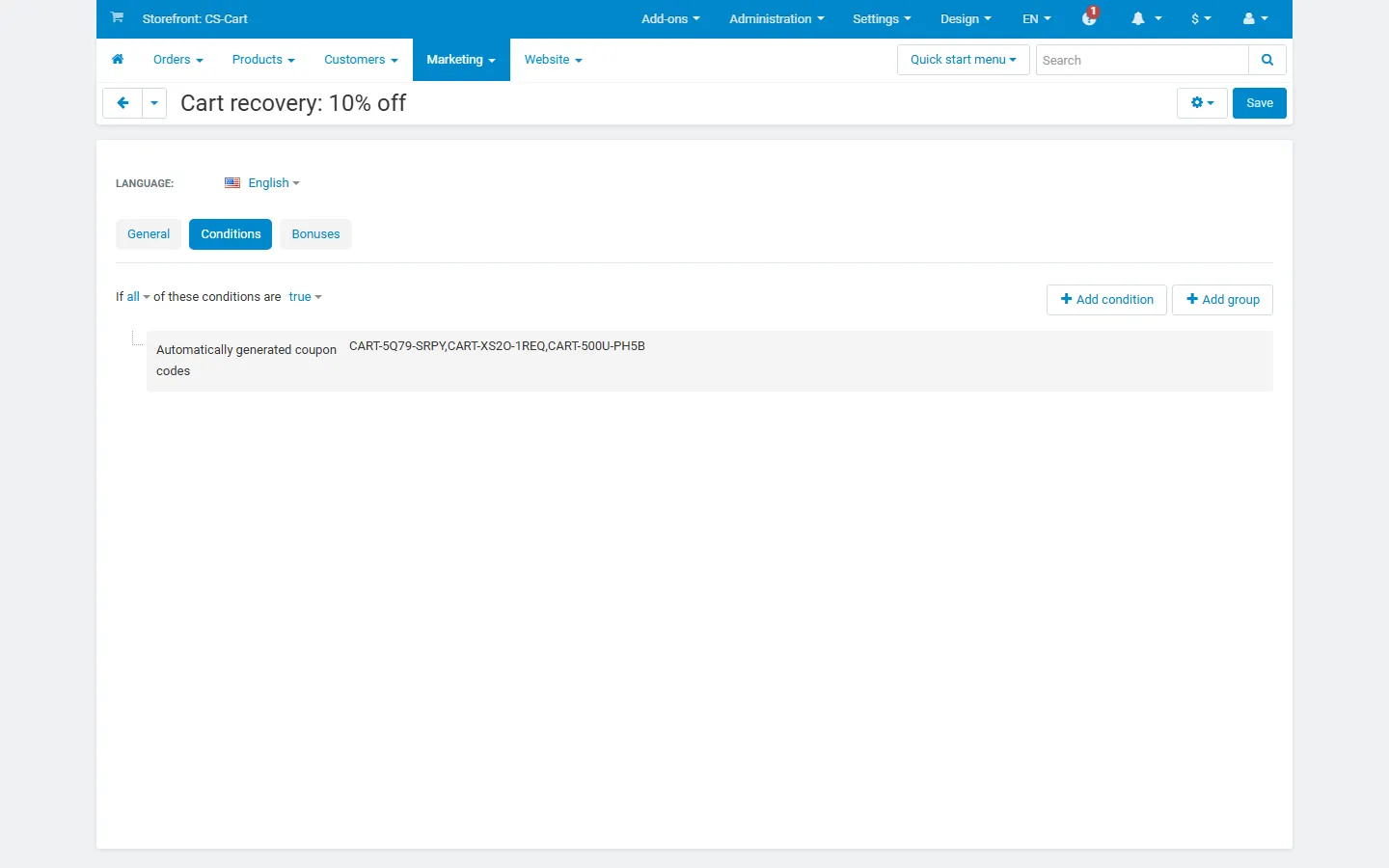Open the EN language dropdown

(x=1037, y=18)
